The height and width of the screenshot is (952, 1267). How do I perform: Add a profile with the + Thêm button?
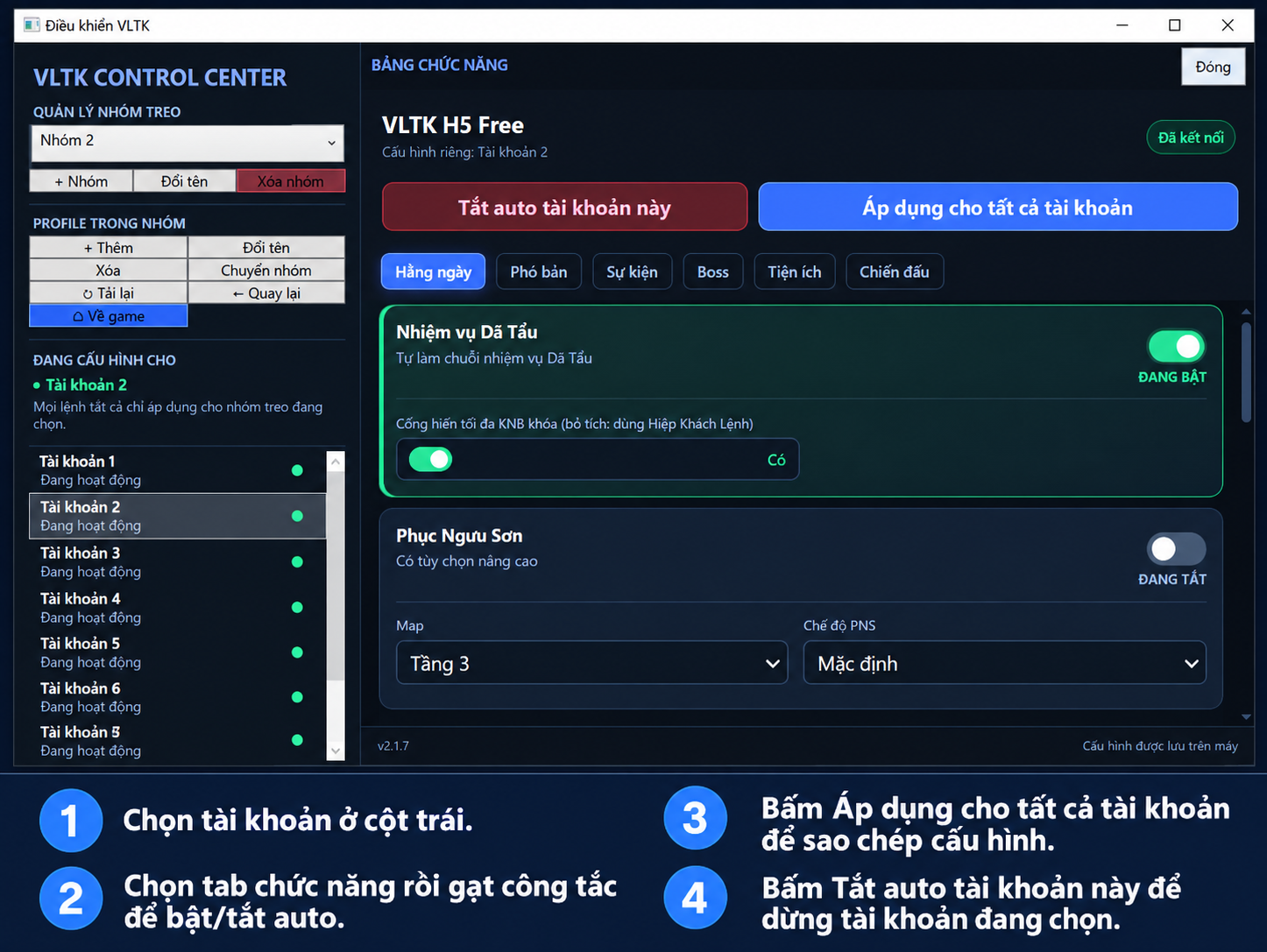click(109, 248)
